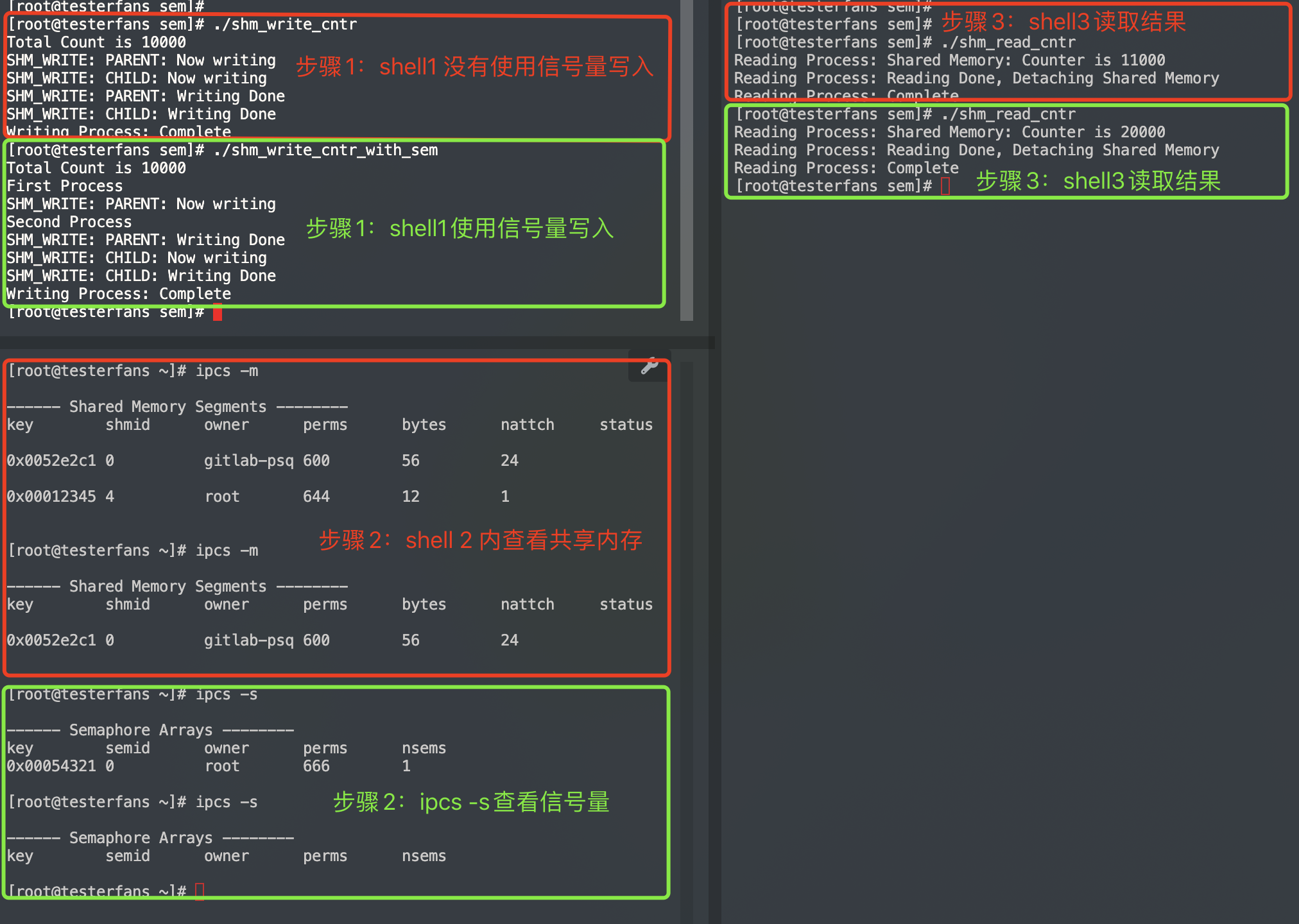Click the './shm_write_cntr' command line
This screenshot has height=924, width=1299.
click(182, 24)
